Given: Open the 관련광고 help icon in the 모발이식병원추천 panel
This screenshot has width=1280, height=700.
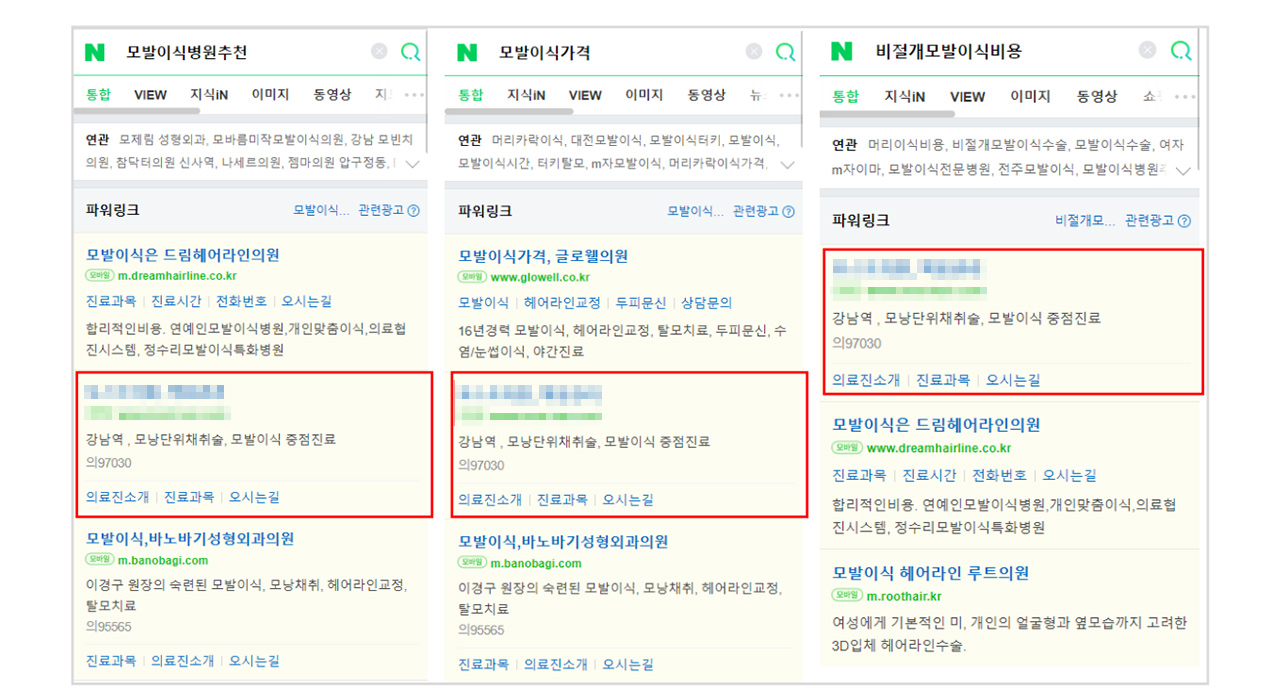Looking at the screenshot, I should (414, 211).
